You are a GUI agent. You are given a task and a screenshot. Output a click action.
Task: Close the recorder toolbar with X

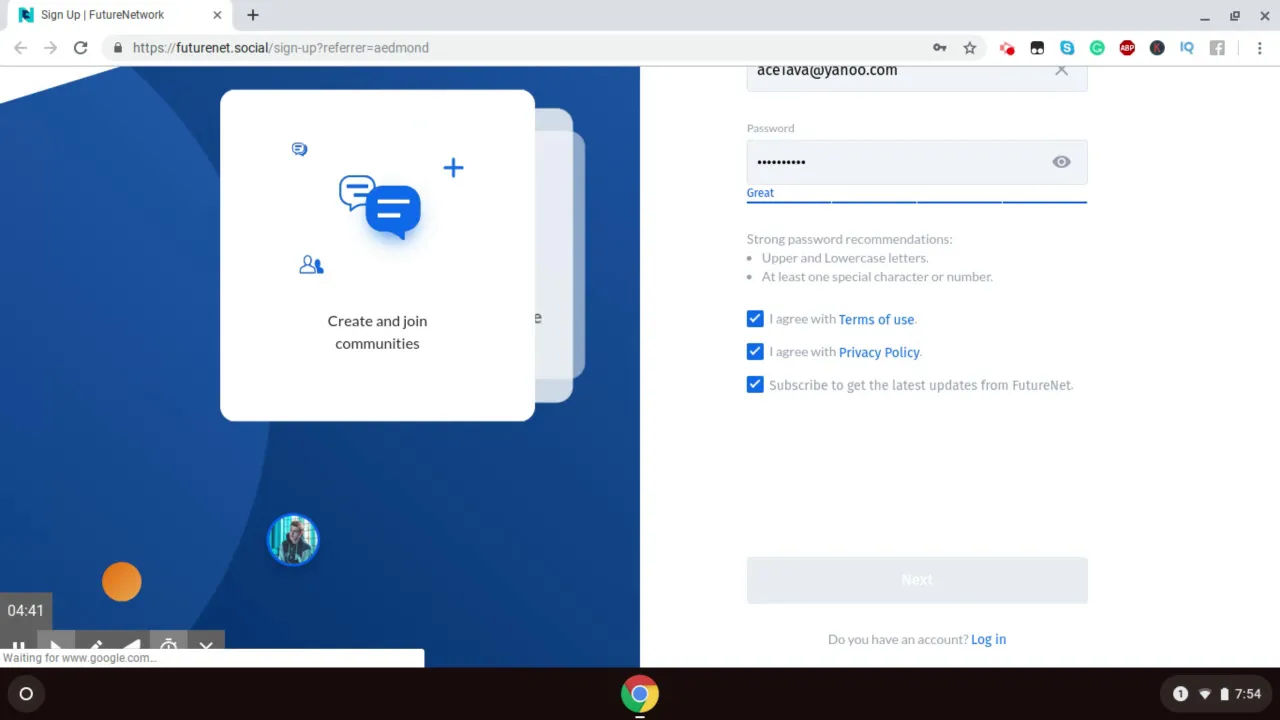click(206, 646)
